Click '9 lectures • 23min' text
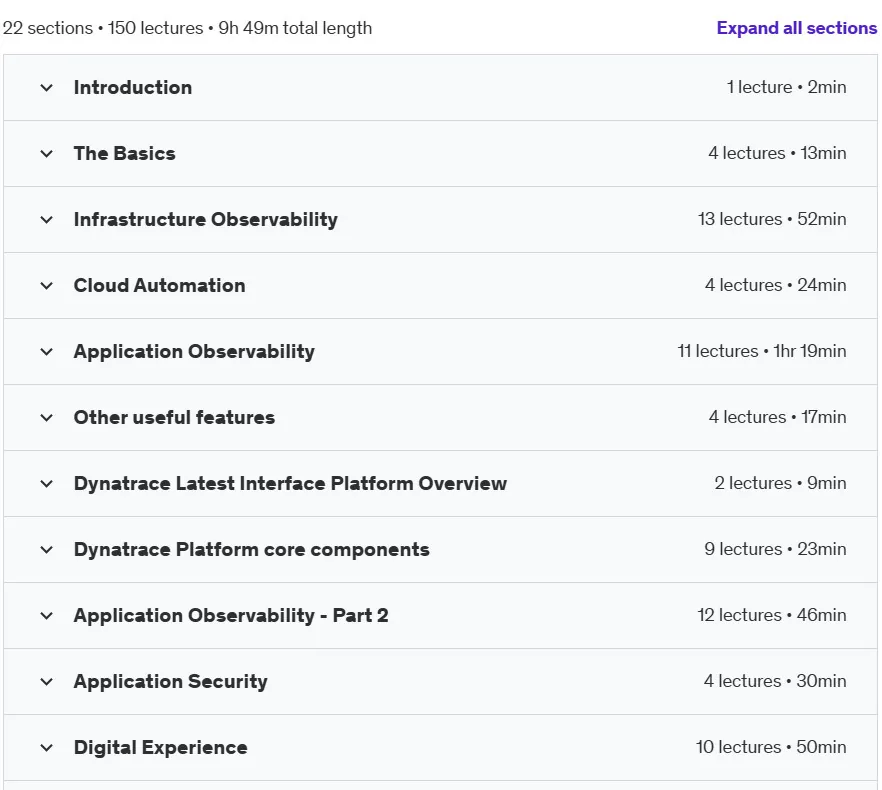Viewport: 882px width, 790px height. click(x=775, y=549)
